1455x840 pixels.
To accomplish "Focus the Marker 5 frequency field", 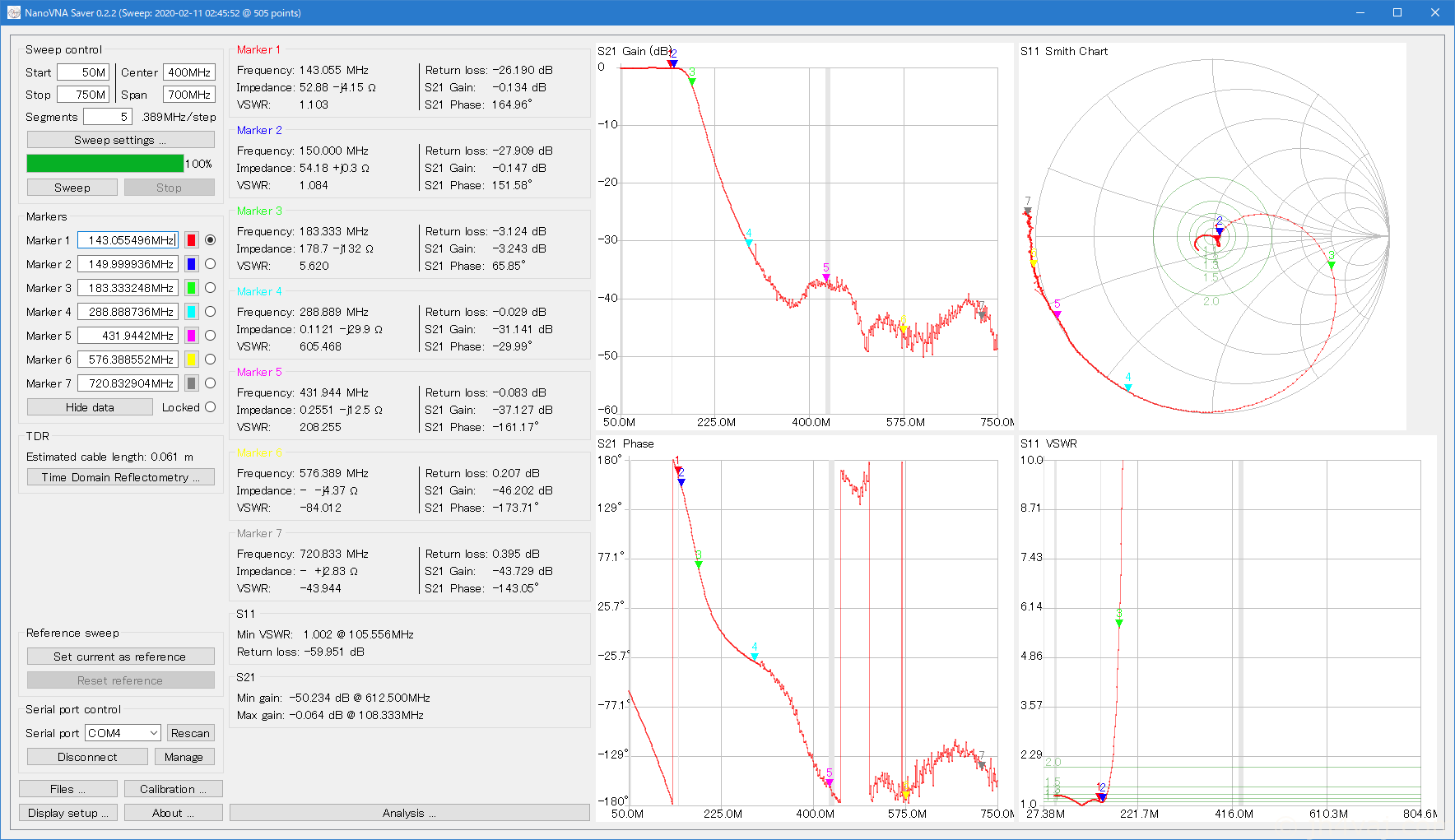I will click(128, 336).
